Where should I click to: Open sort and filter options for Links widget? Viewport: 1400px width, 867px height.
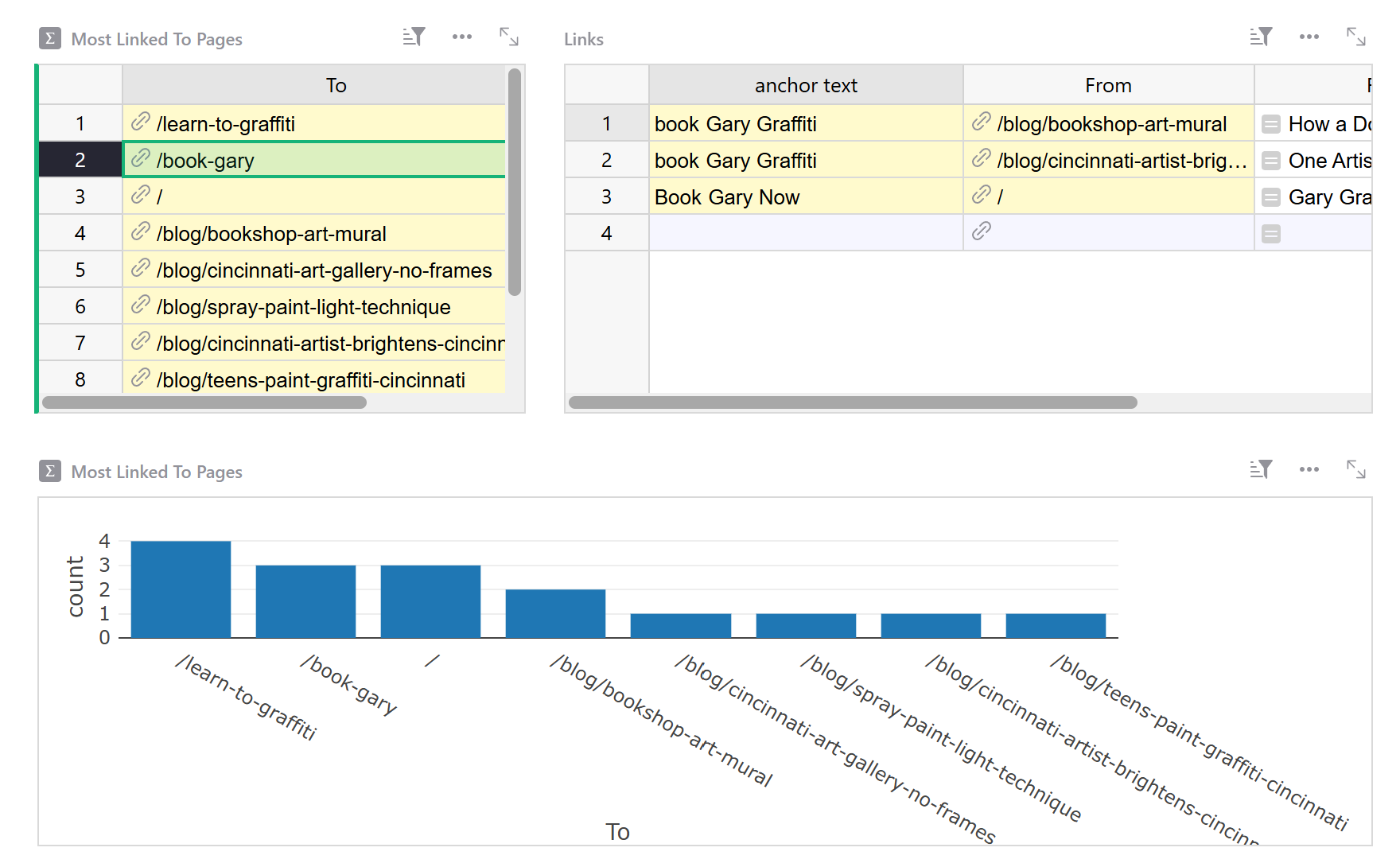(1261, 37)
